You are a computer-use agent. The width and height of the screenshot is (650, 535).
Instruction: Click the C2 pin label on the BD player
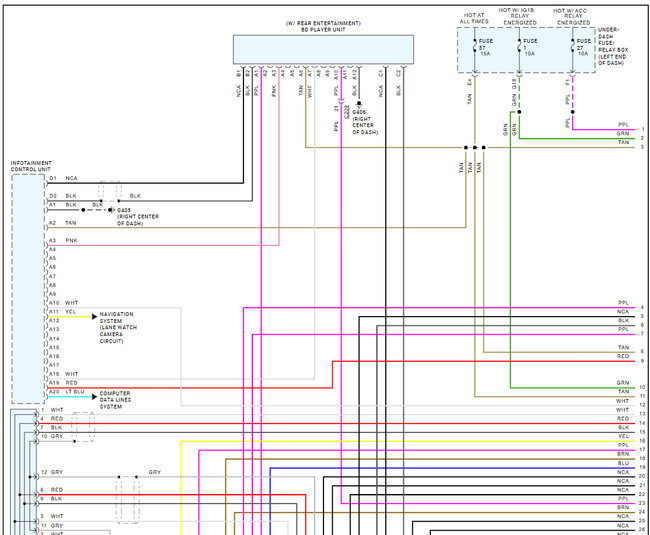[398, 73]
